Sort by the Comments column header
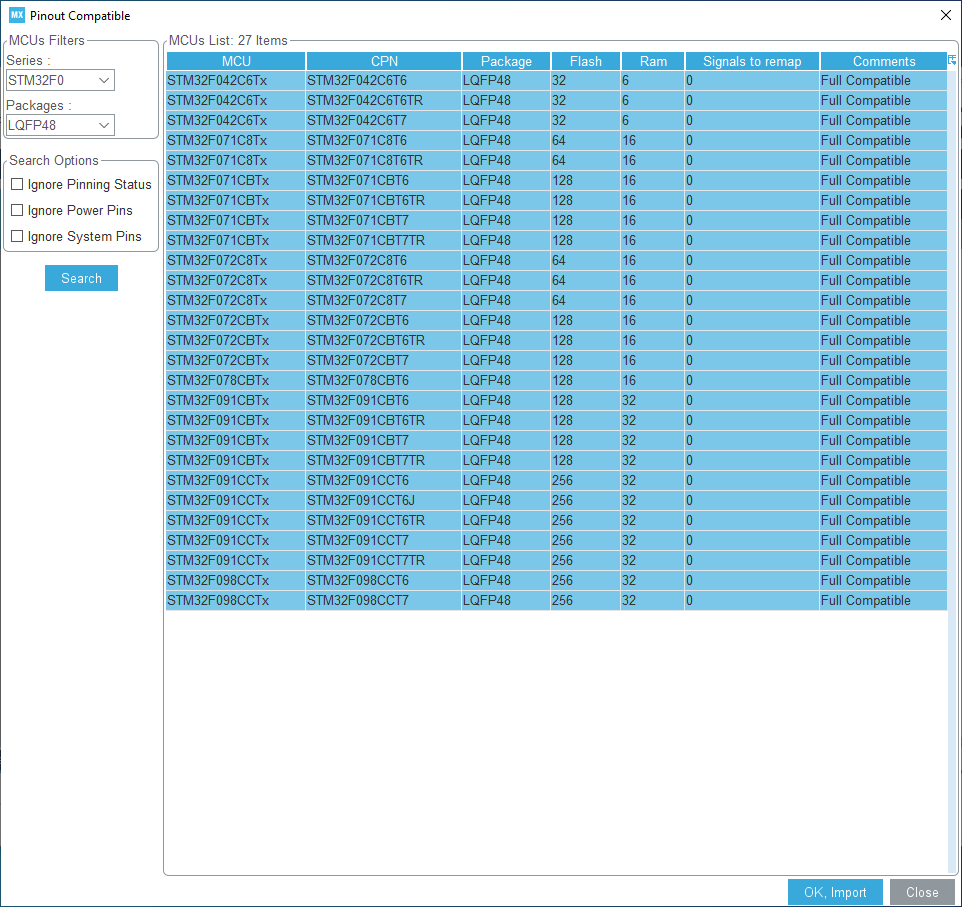The width and height of the screenshot is (962, 907). 883,61
